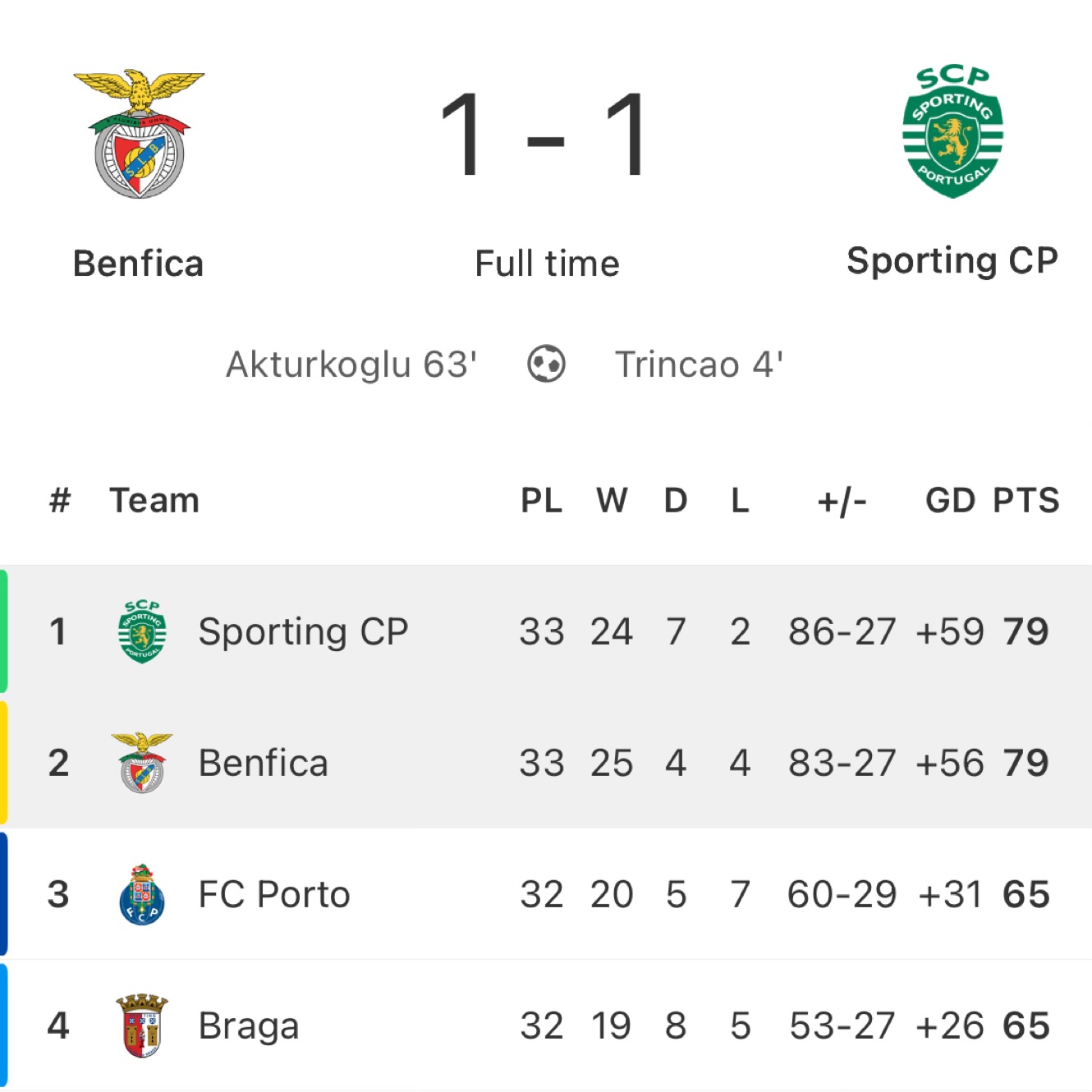Sort table by PL column
The height and width of the screenshot is (1092, 1092).
[x=542, y=500]
